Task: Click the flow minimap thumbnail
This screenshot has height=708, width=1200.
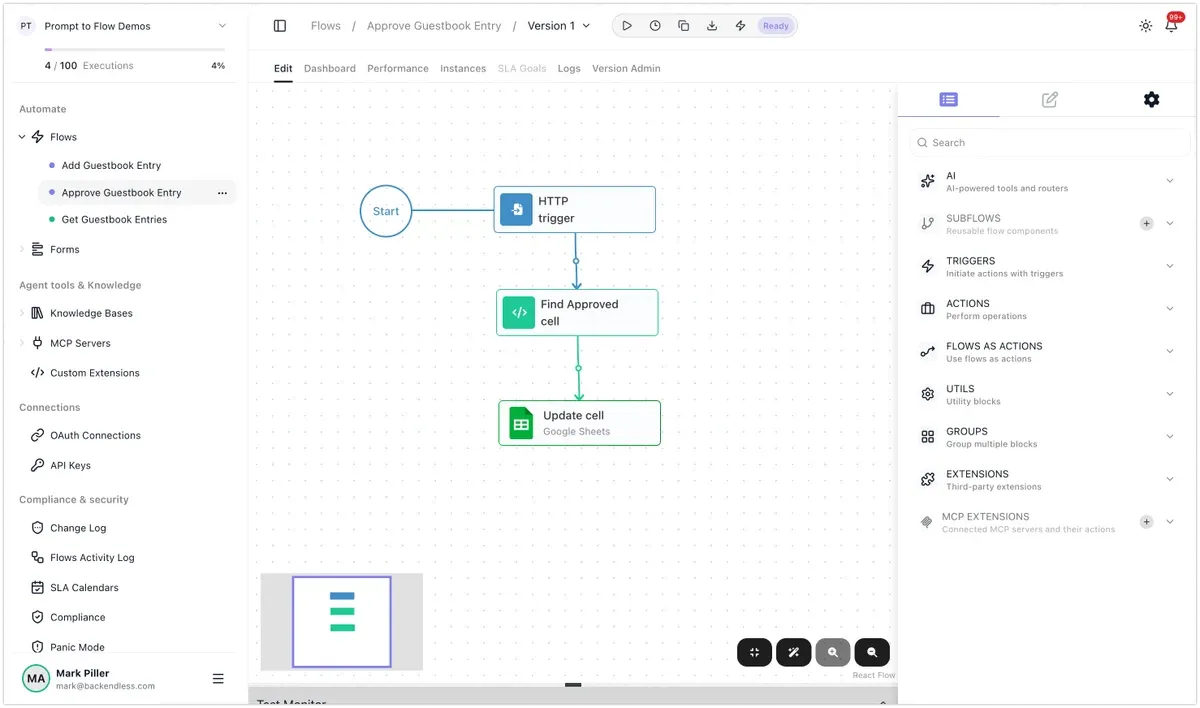Action: 342,621
